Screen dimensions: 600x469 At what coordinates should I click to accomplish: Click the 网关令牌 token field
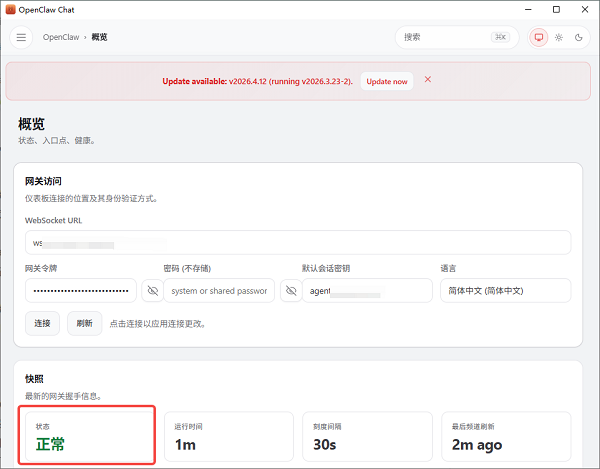[81, 291]
